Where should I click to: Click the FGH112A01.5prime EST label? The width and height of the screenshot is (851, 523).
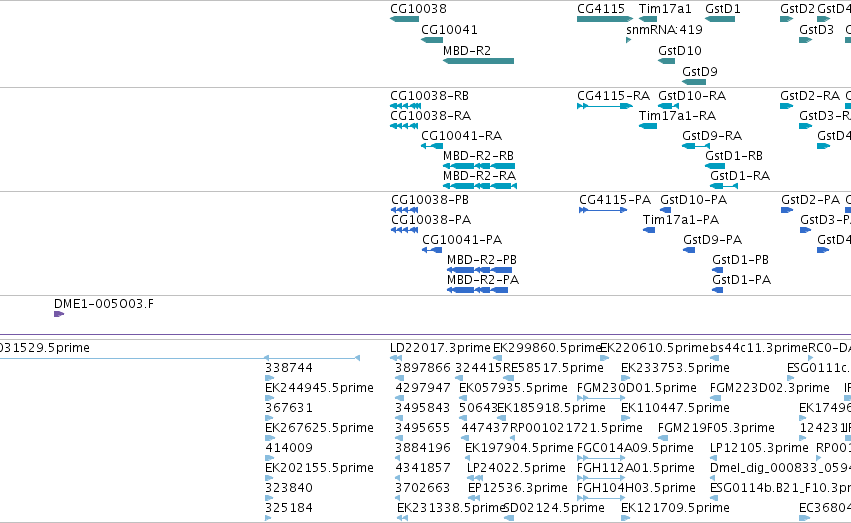click(636, 468)
